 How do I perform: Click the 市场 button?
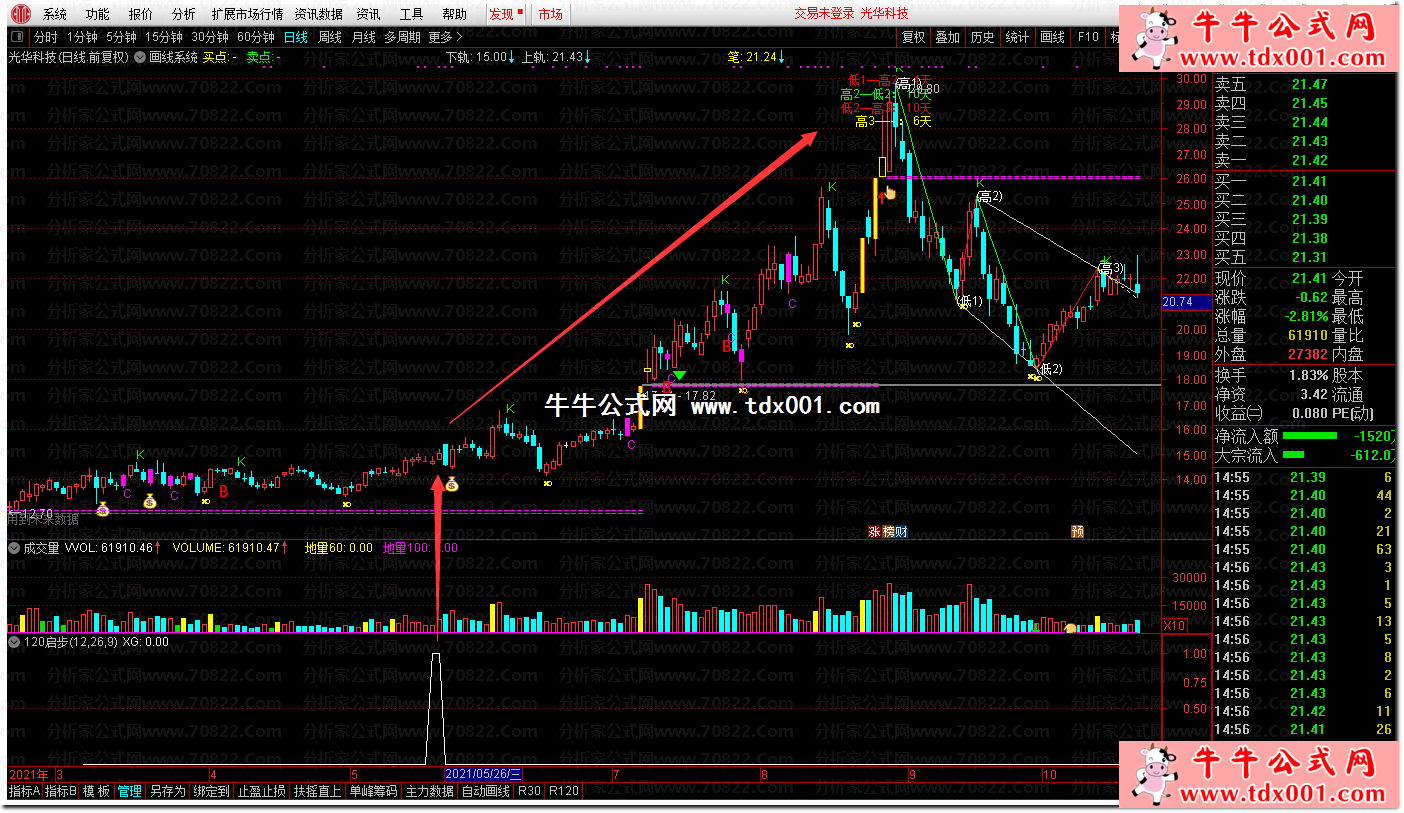[550, 14]
